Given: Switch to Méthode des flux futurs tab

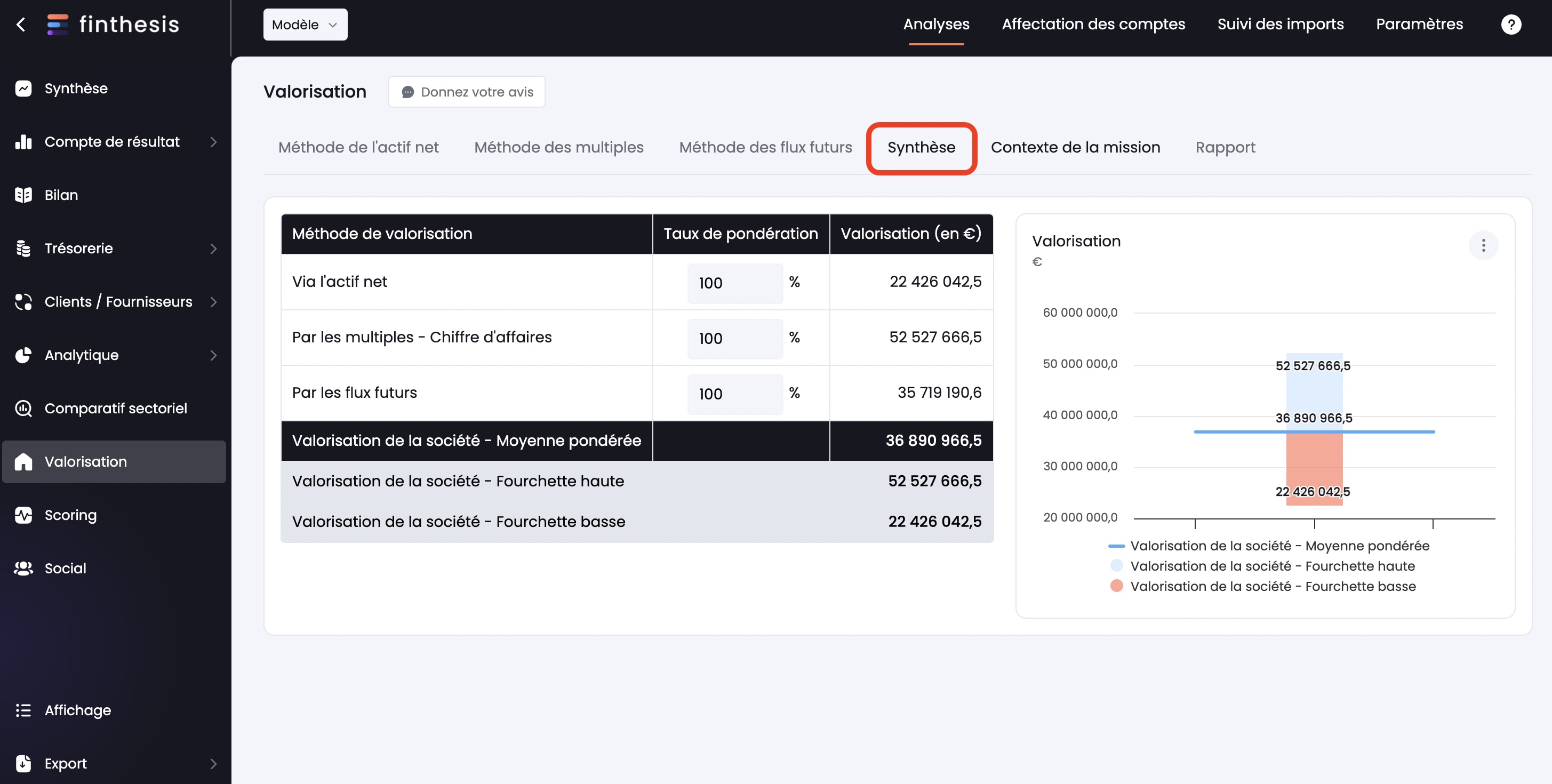Looking at the screenshot, I should pos(765,148).
